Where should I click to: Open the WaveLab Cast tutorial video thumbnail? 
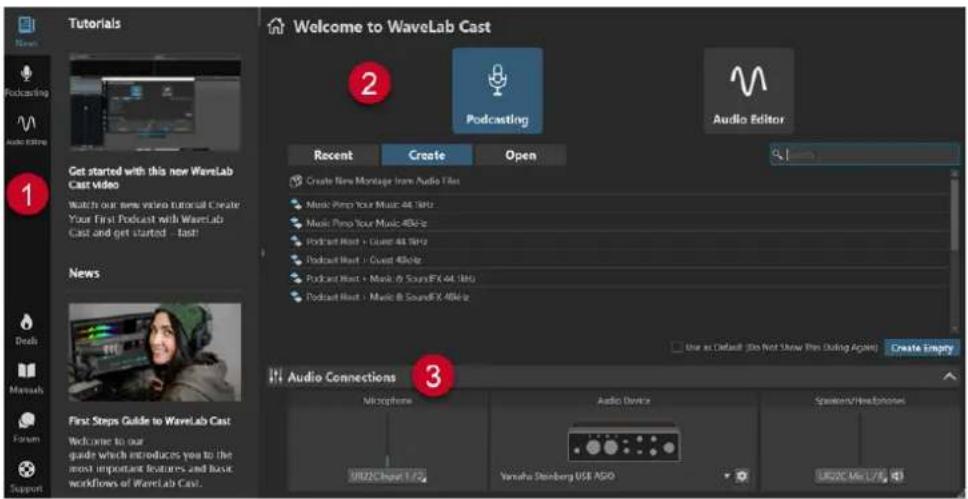pyautogui.click(x=155, y=103)
